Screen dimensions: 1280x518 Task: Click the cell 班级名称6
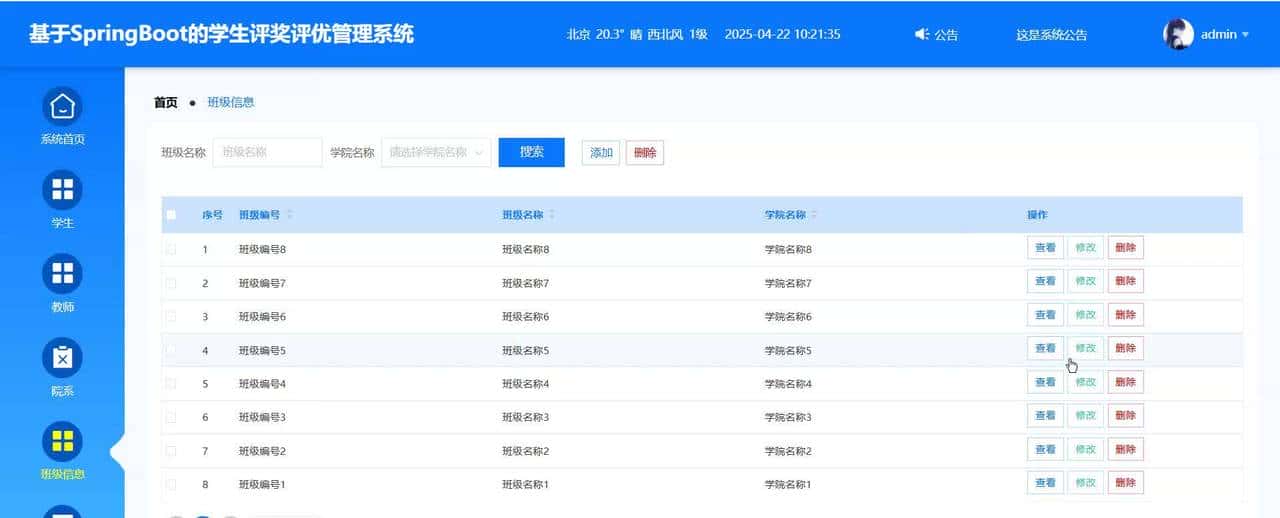[526, 316]
